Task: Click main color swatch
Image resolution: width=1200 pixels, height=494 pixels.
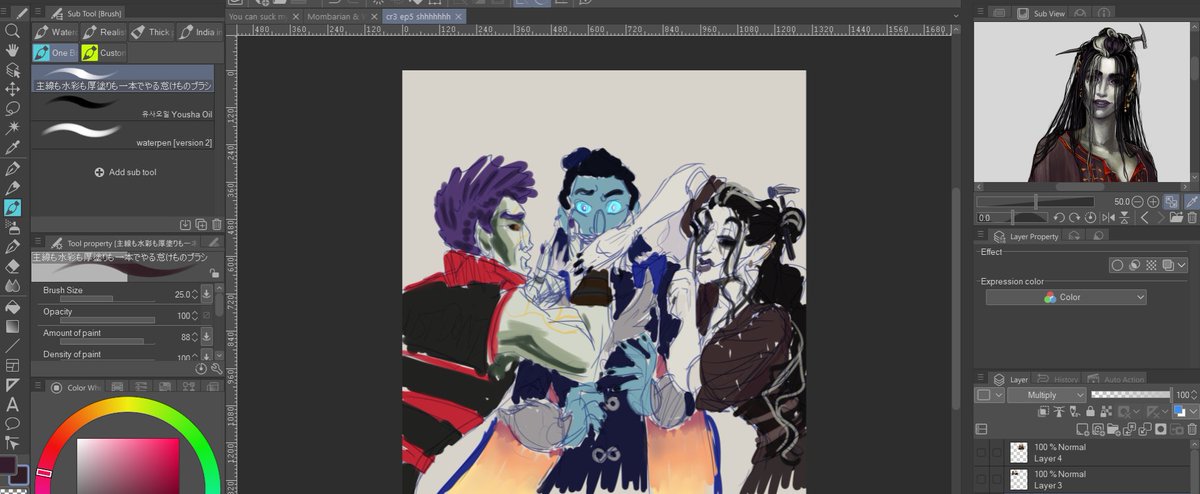Action: [7, 466]
